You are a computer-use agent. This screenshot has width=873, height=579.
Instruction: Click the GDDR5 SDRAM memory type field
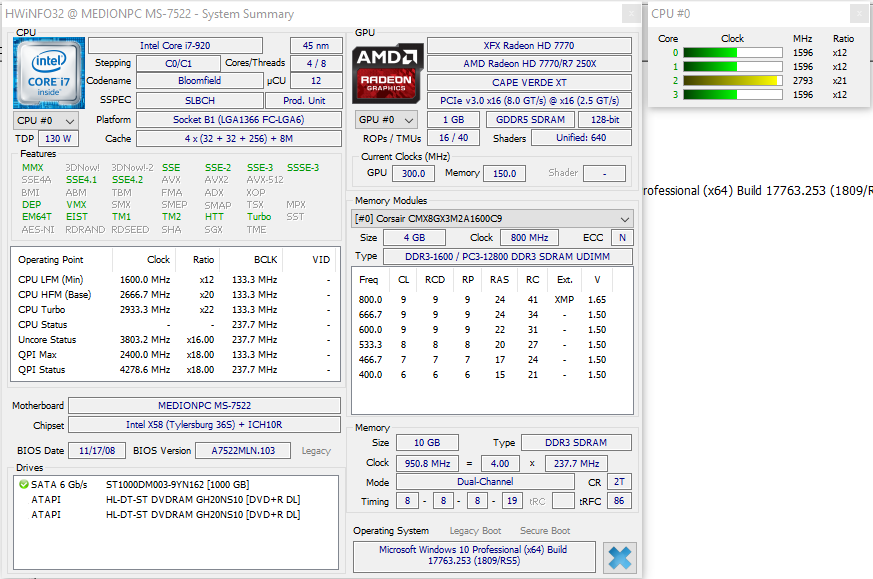coord(530,120)
